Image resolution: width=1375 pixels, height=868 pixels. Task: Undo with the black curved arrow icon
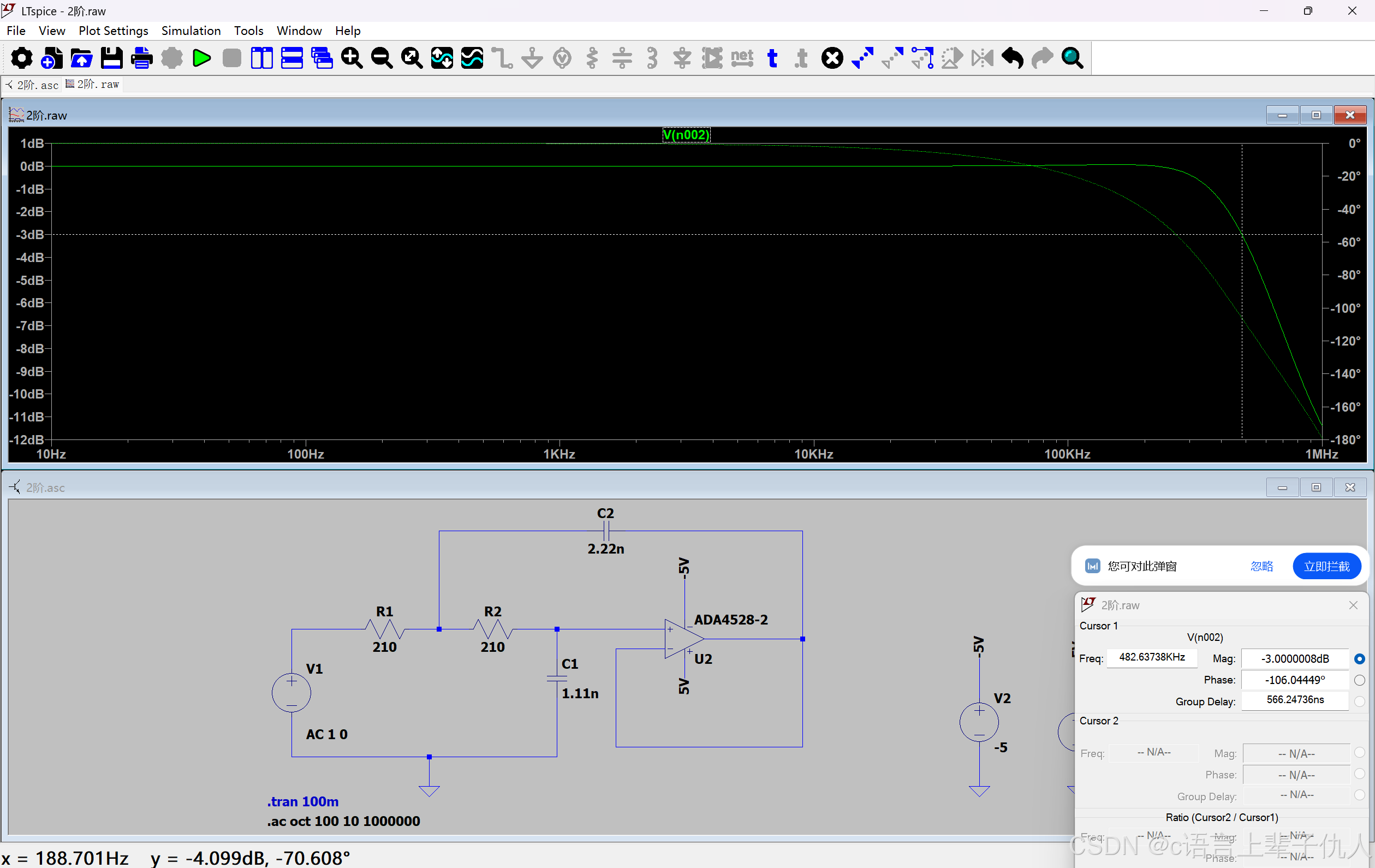point(1013,58)
